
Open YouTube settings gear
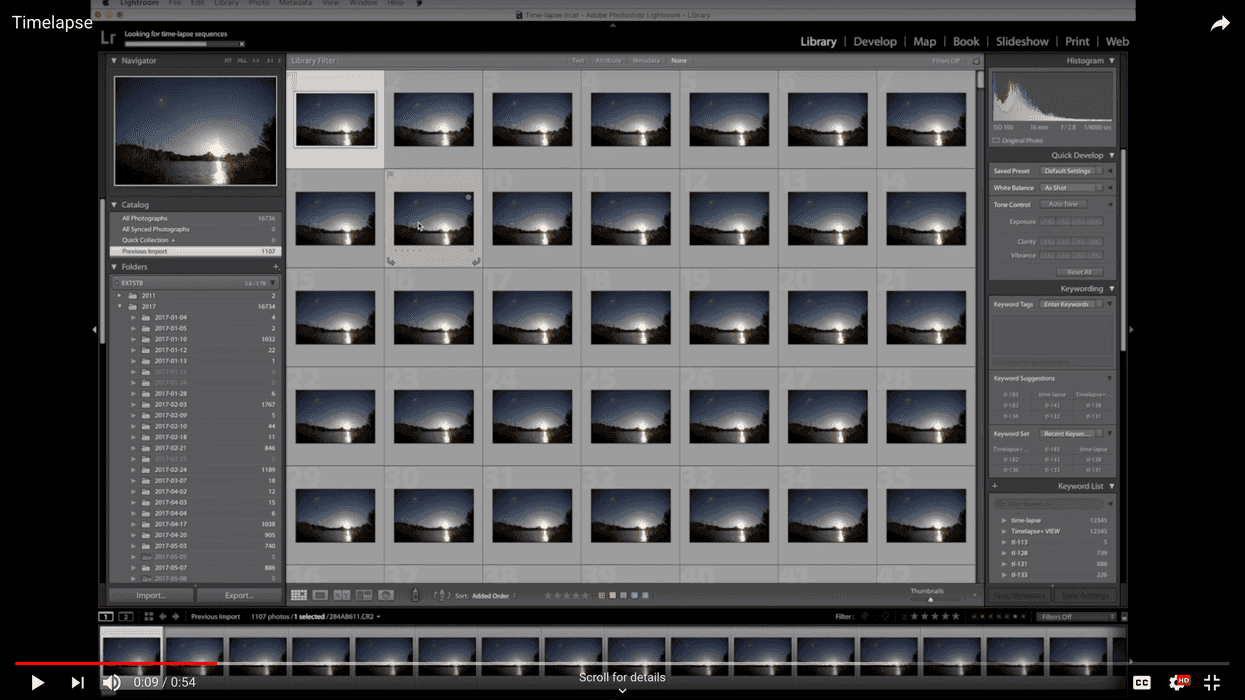click(1178, 682)
